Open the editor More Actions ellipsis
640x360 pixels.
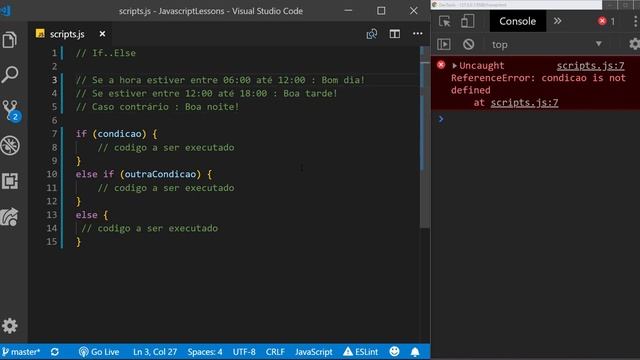[418, 34]
